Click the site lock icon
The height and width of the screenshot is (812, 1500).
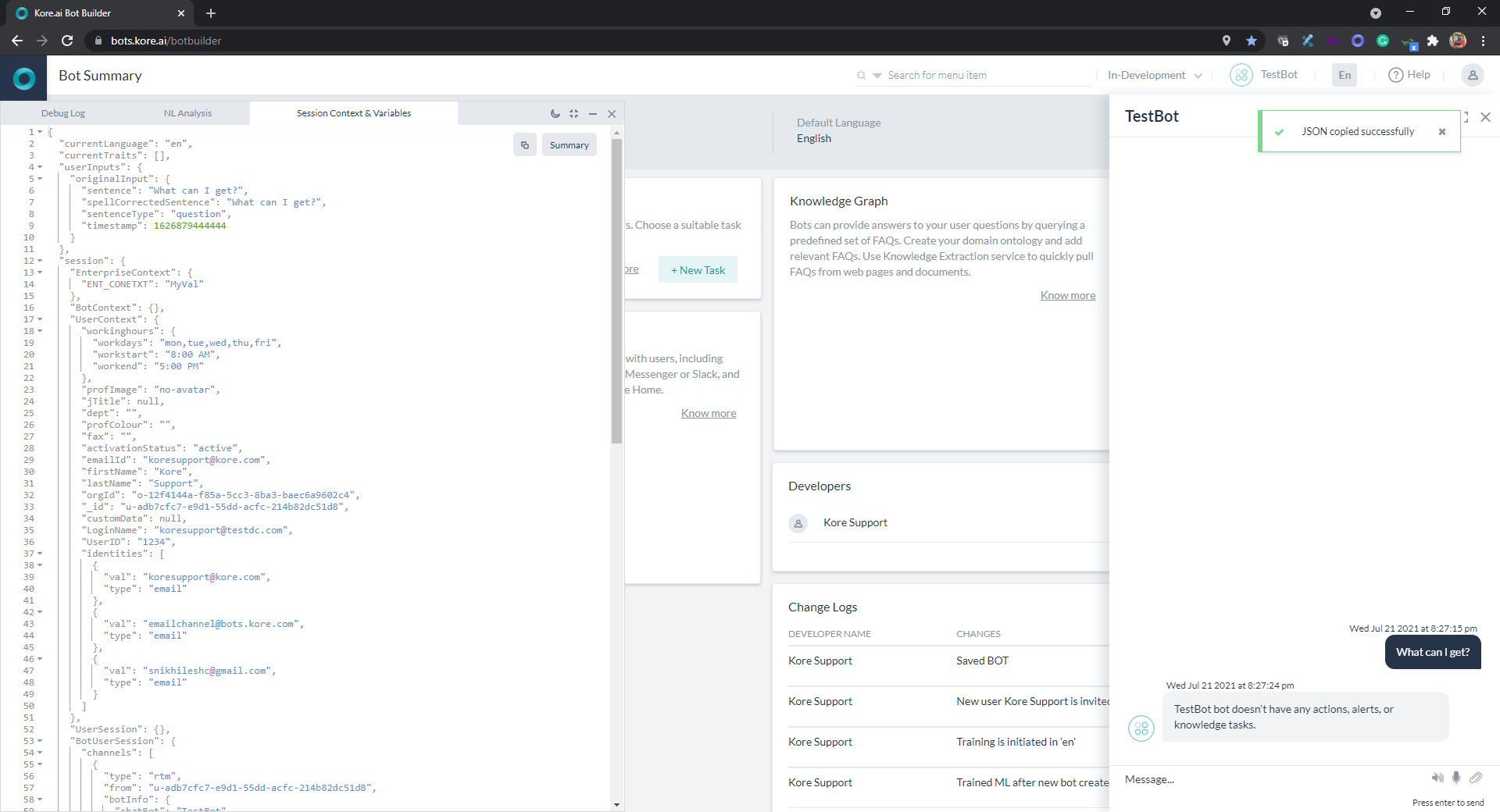click(x=98, y=41)
